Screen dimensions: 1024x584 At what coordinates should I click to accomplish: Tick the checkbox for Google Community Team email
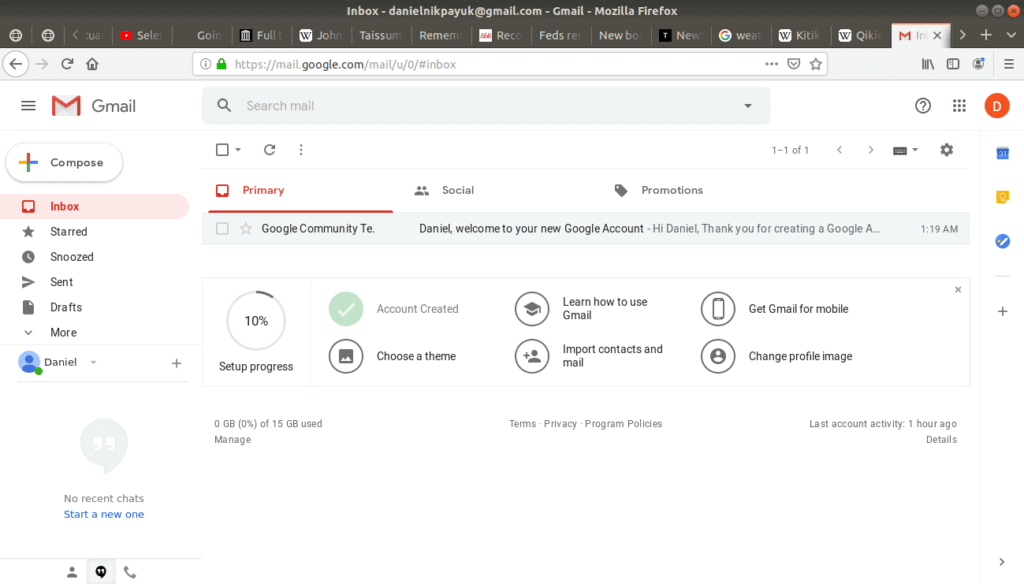click(222, 229)
